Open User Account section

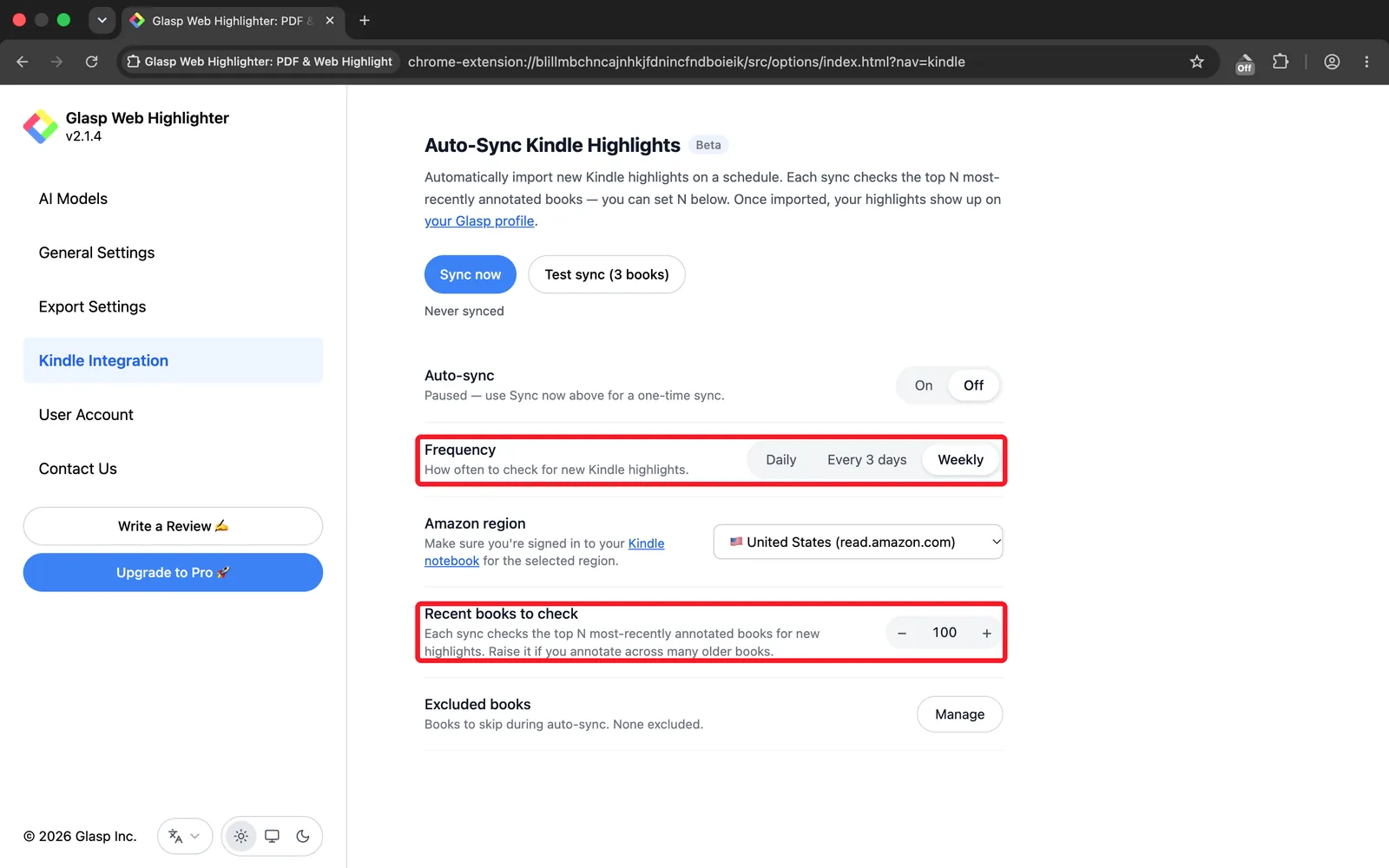coord(173,415)
